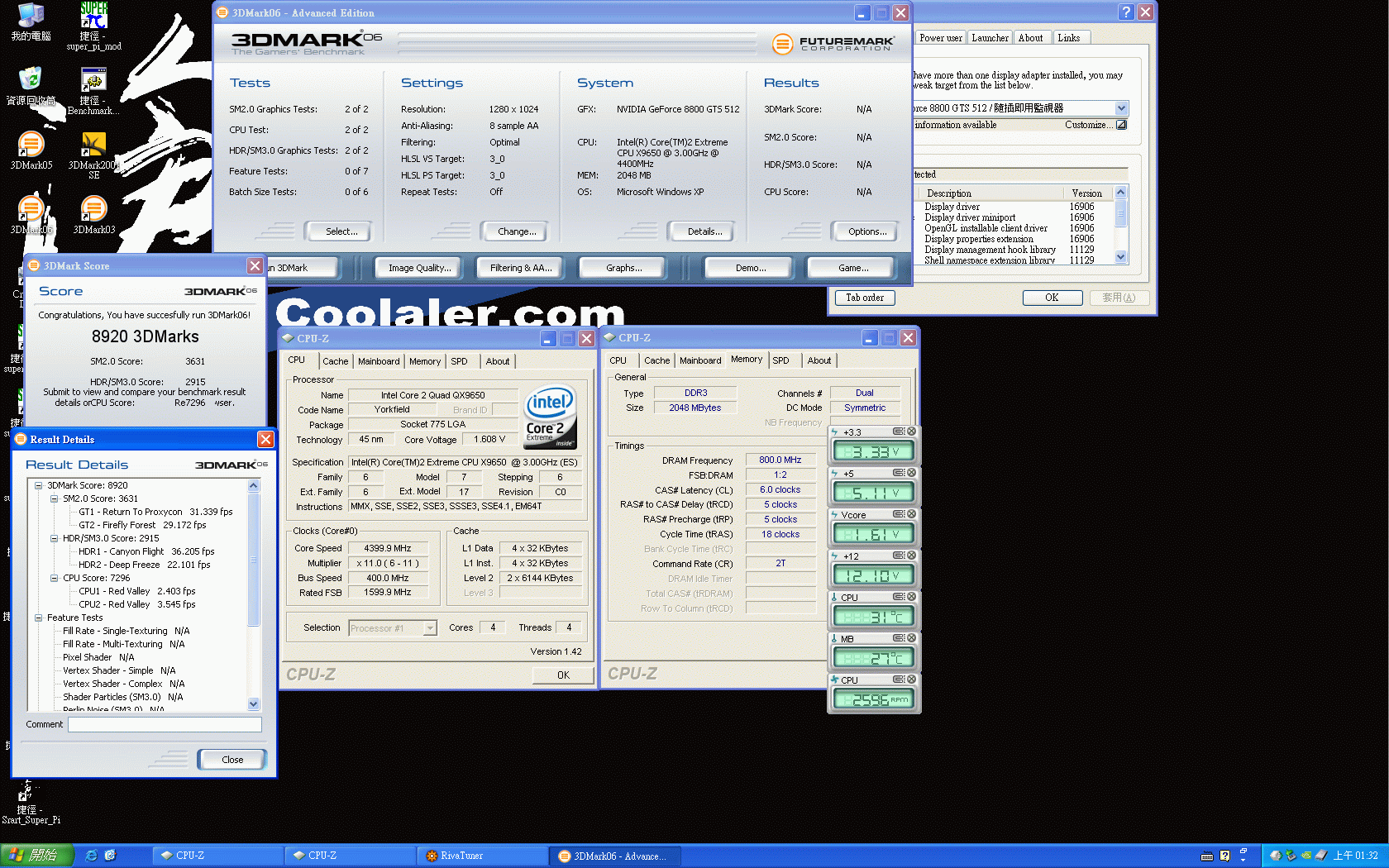
Task: Click the Game... button in 3DMark06
Action: [x=852, y=268]
